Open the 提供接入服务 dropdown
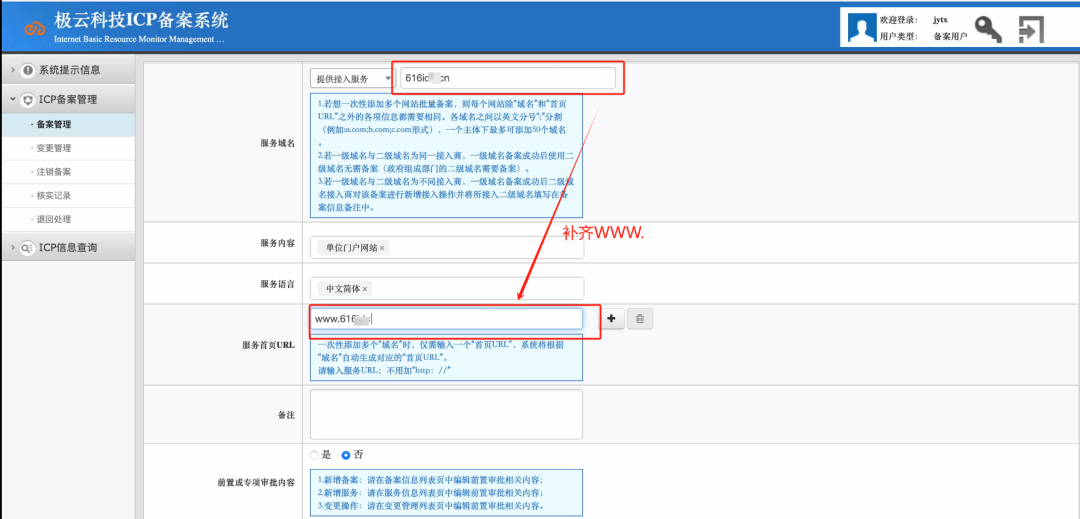The width and height of the screenshot is (1080, 519). [350, 78]
